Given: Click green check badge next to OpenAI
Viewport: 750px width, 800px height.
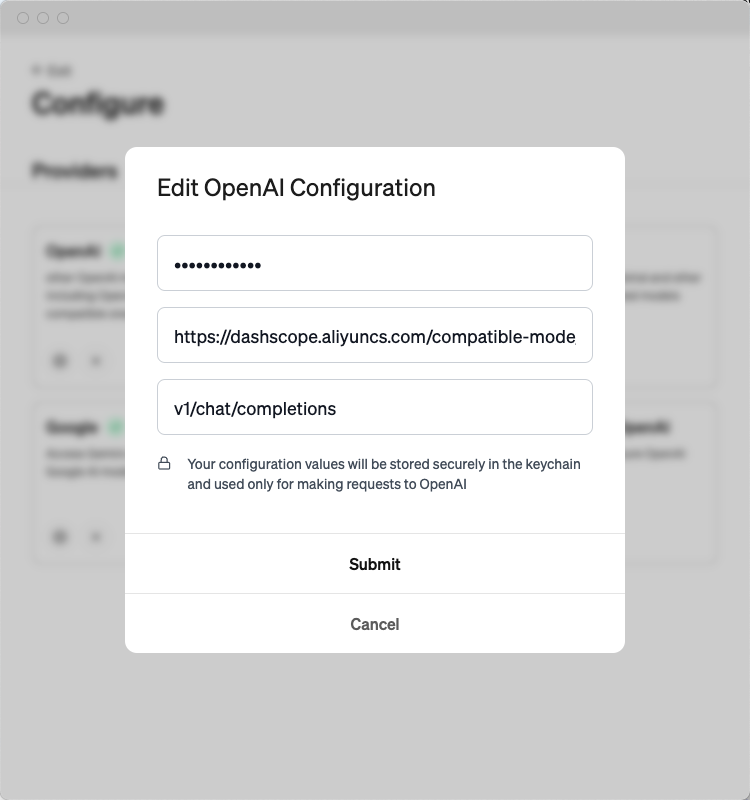Looking at the screenshot, I should pyautogui.click(x=116, y=251).
